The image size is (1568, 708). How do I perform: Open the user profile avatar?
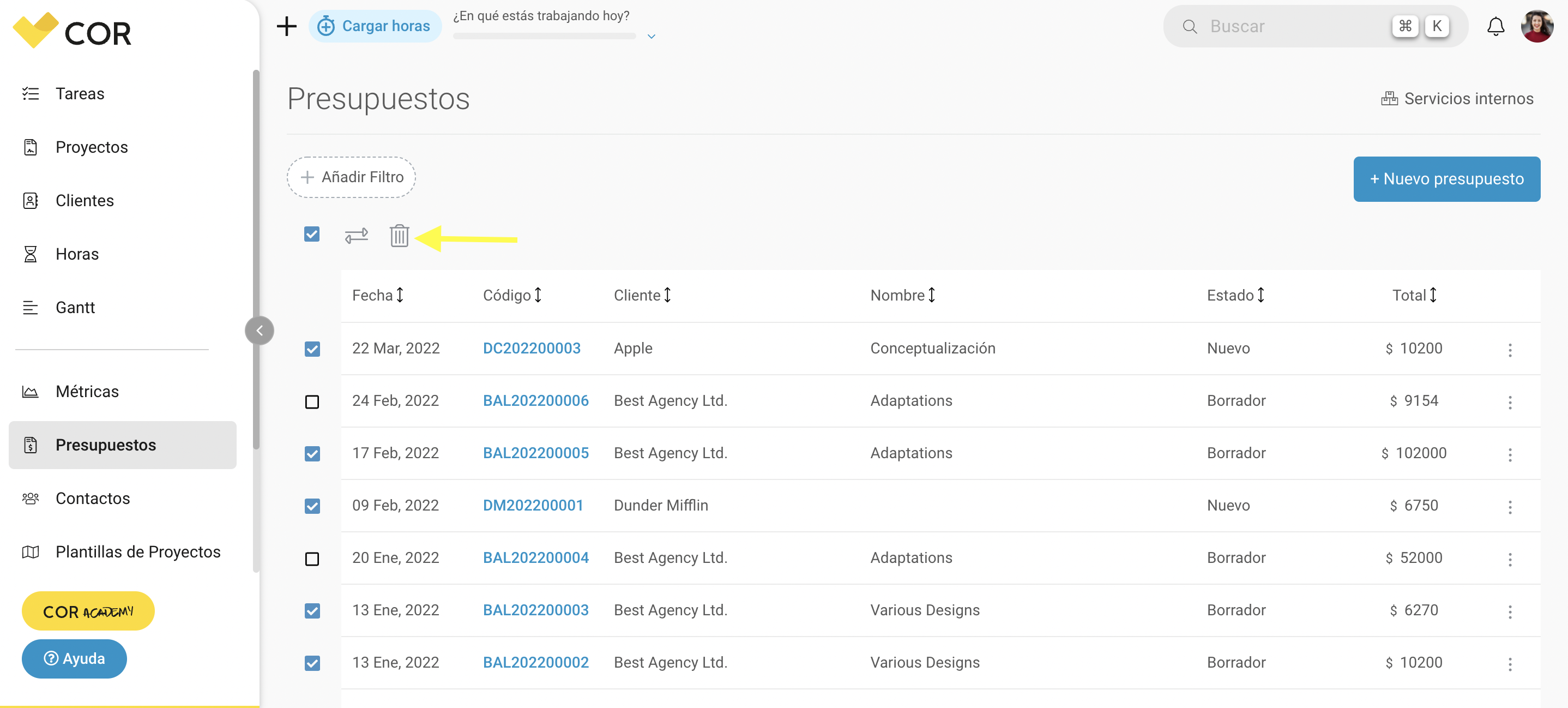click(x=1537, y=26)
